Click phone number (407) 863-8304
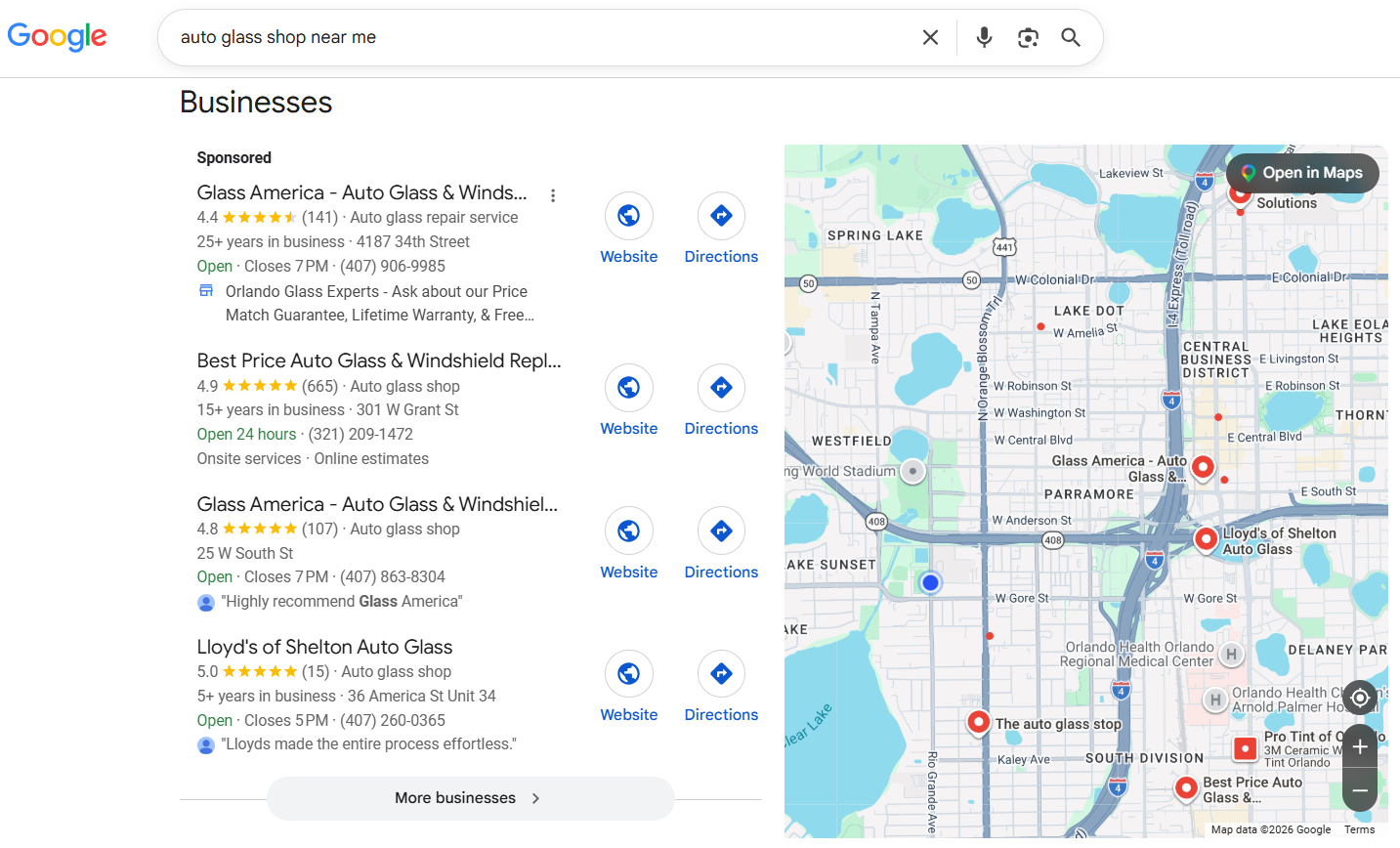Screen dimensions: 1400x848 [393, 576]
